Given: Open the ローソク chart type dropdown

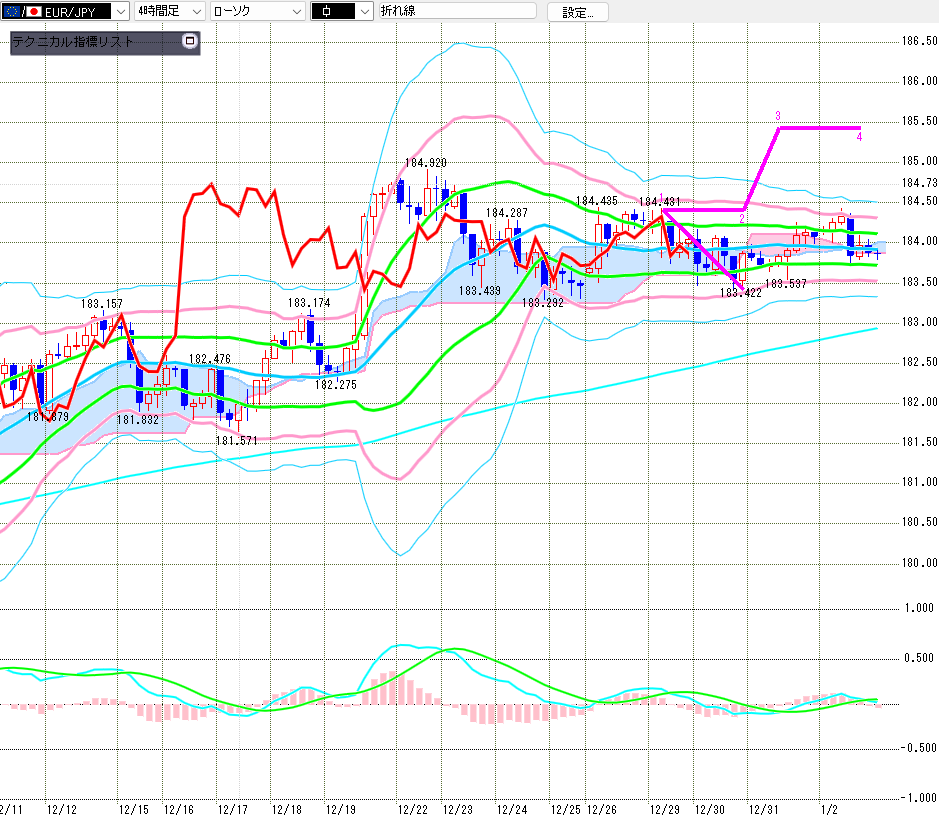Looking at the screenshot, I should (x=296, y=12).
